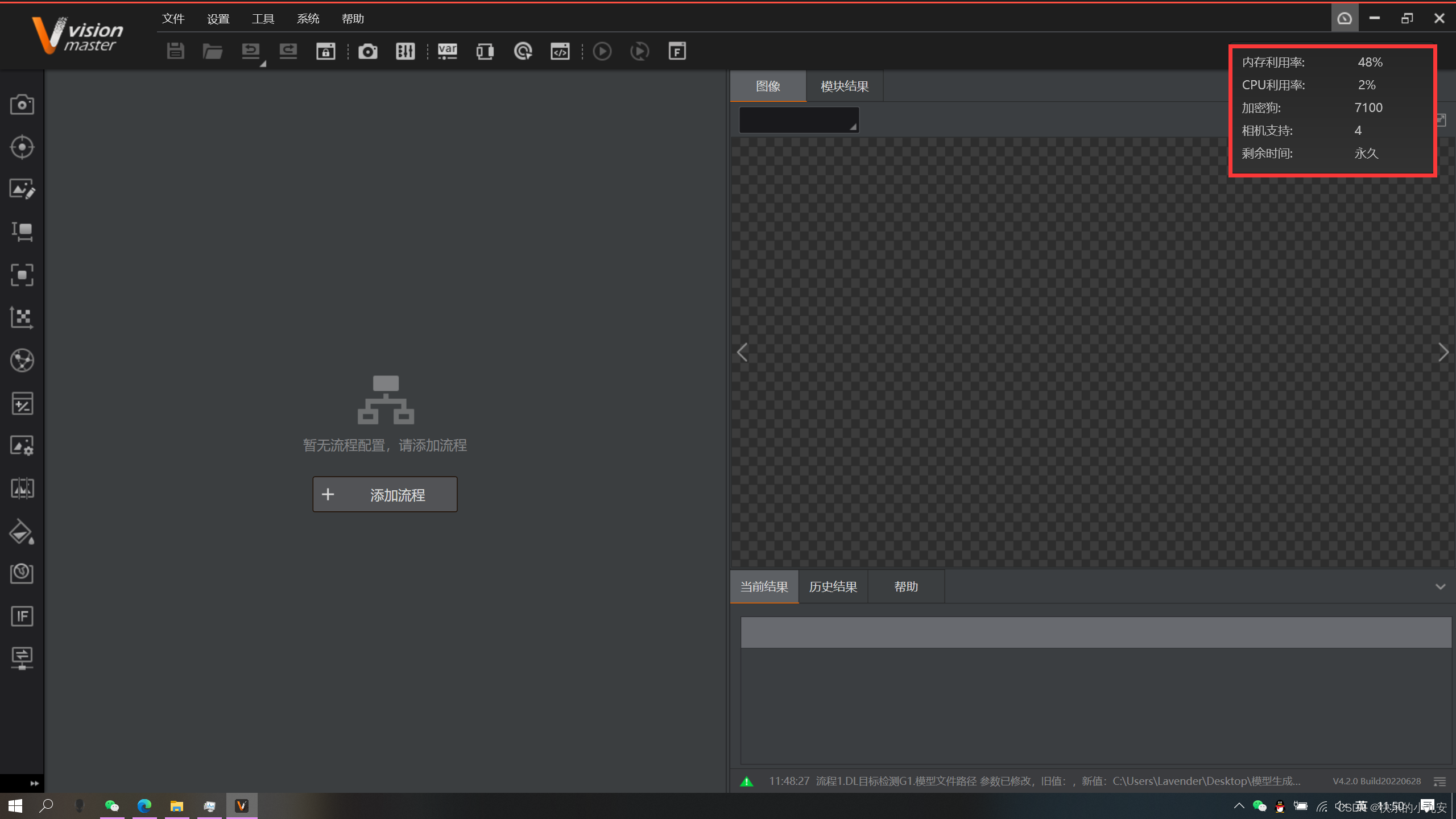Open the positioning tools category
The image size is (1456, 819).
point(22,147)
